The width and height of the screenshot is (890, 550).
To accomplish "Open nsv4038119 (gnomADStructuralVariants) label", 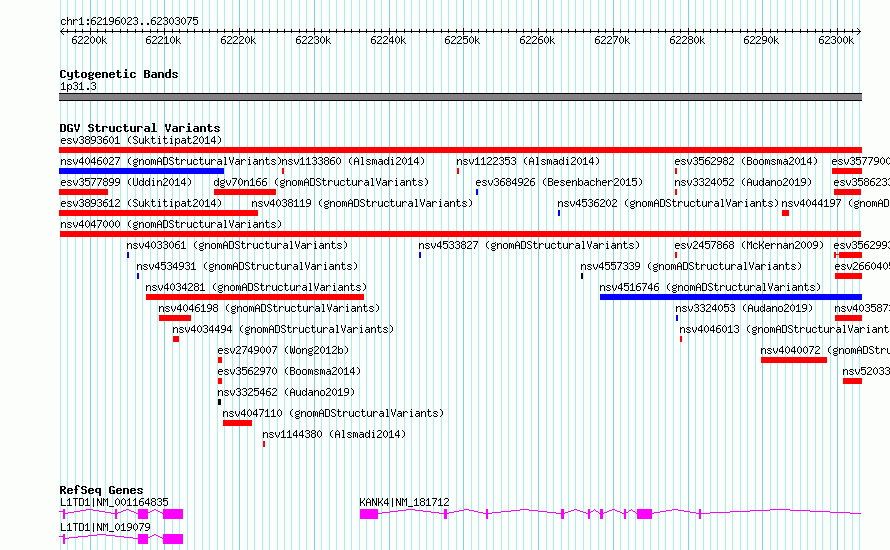I will tap(362, 203).
